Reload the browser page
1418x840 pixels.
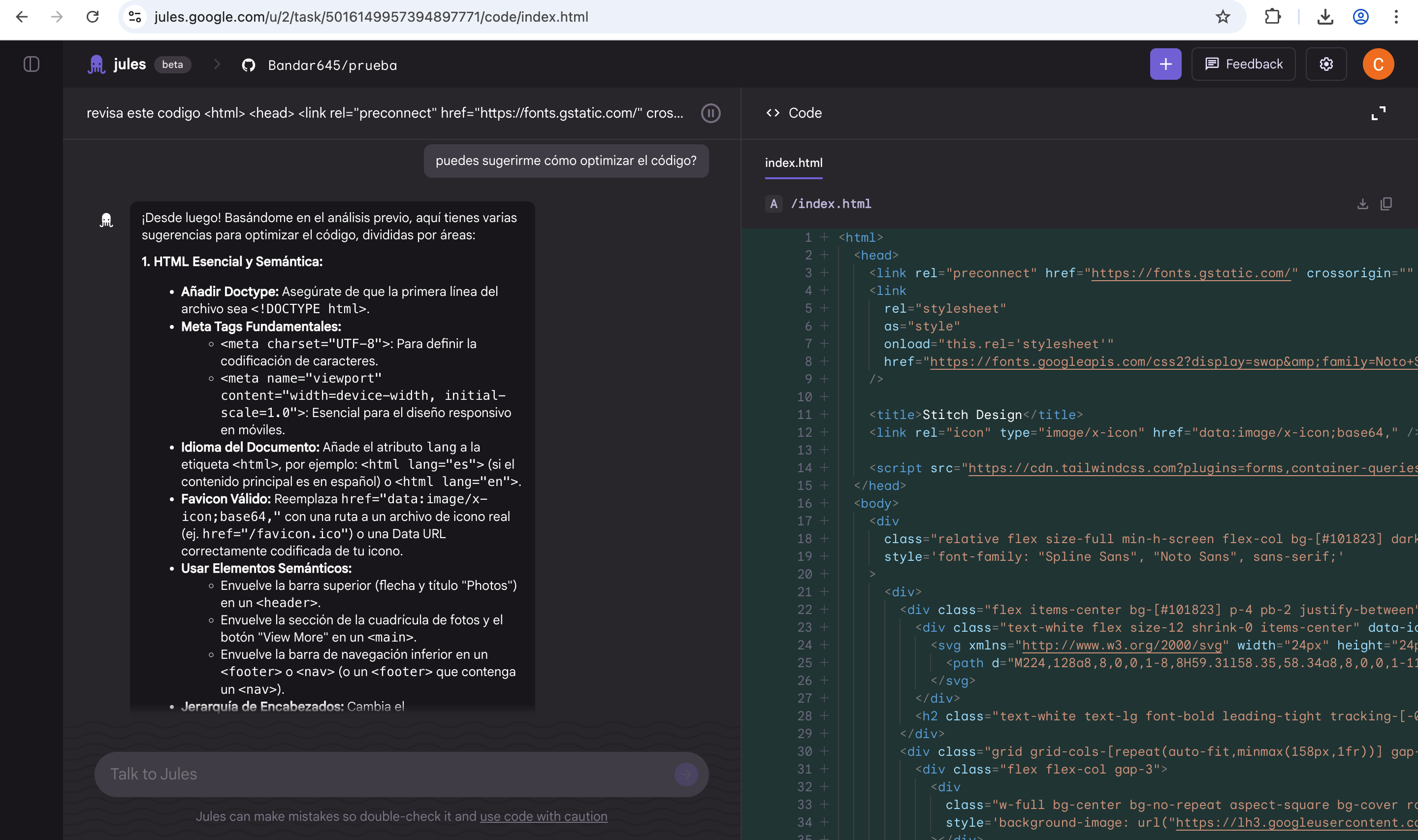coord(92,17)
